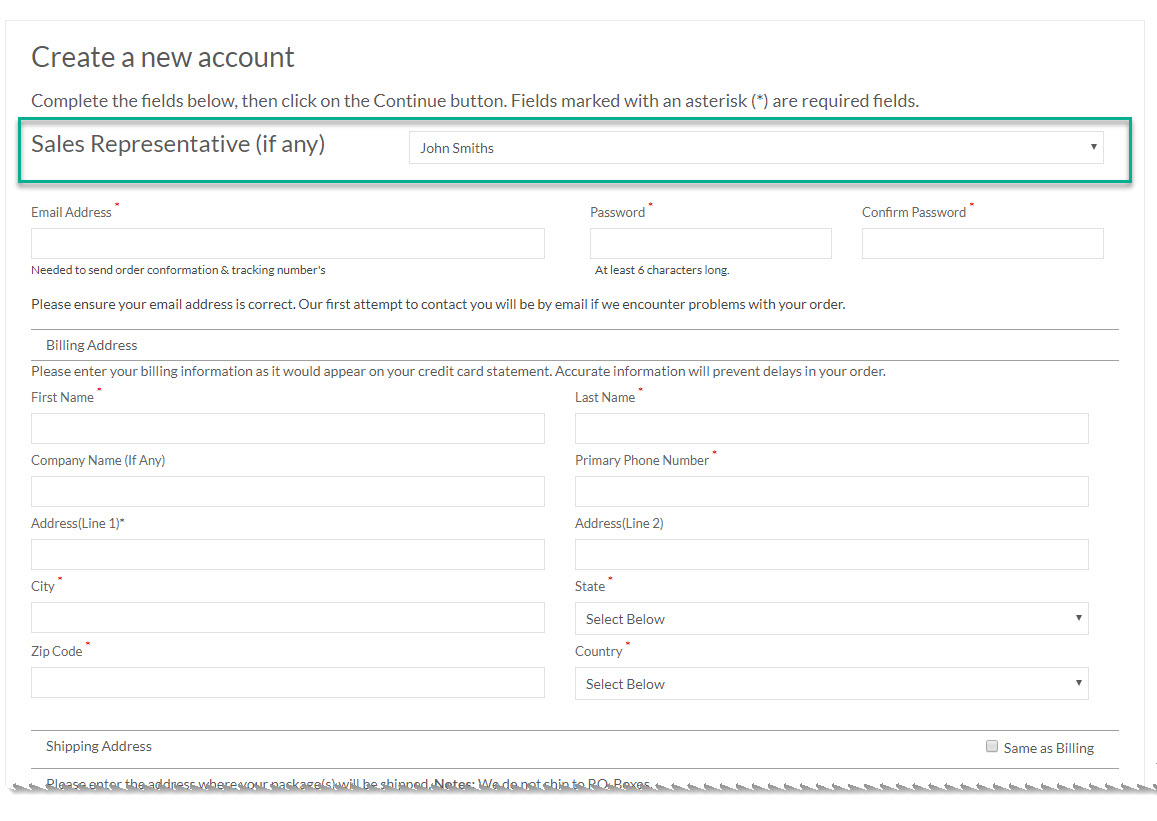1157x821 pixels.
Task: Focus the Password field
Action: (x=710, y=244)
